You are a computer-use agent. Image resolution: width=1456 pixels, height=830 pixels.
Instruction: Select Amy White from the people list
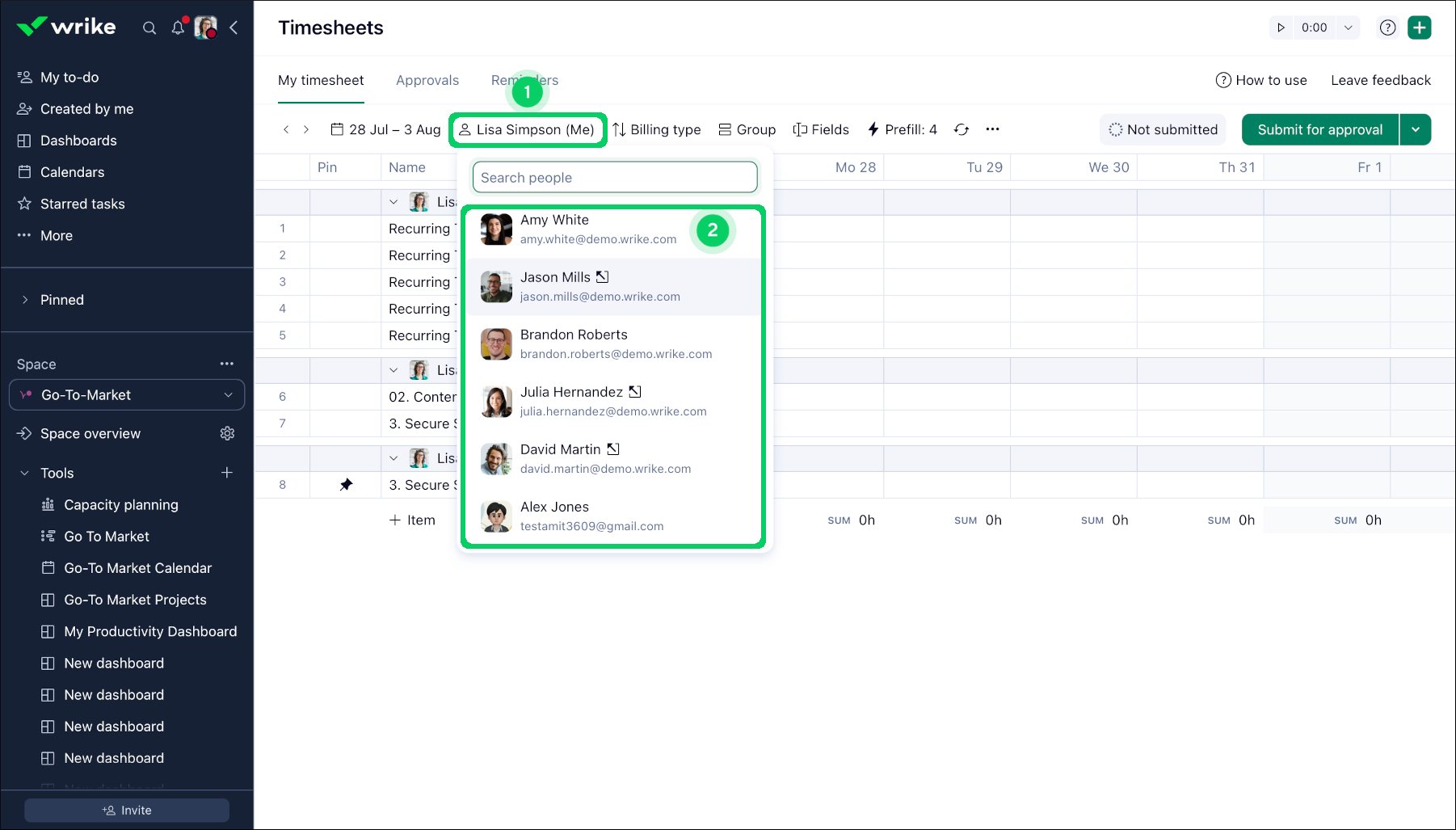615,230
